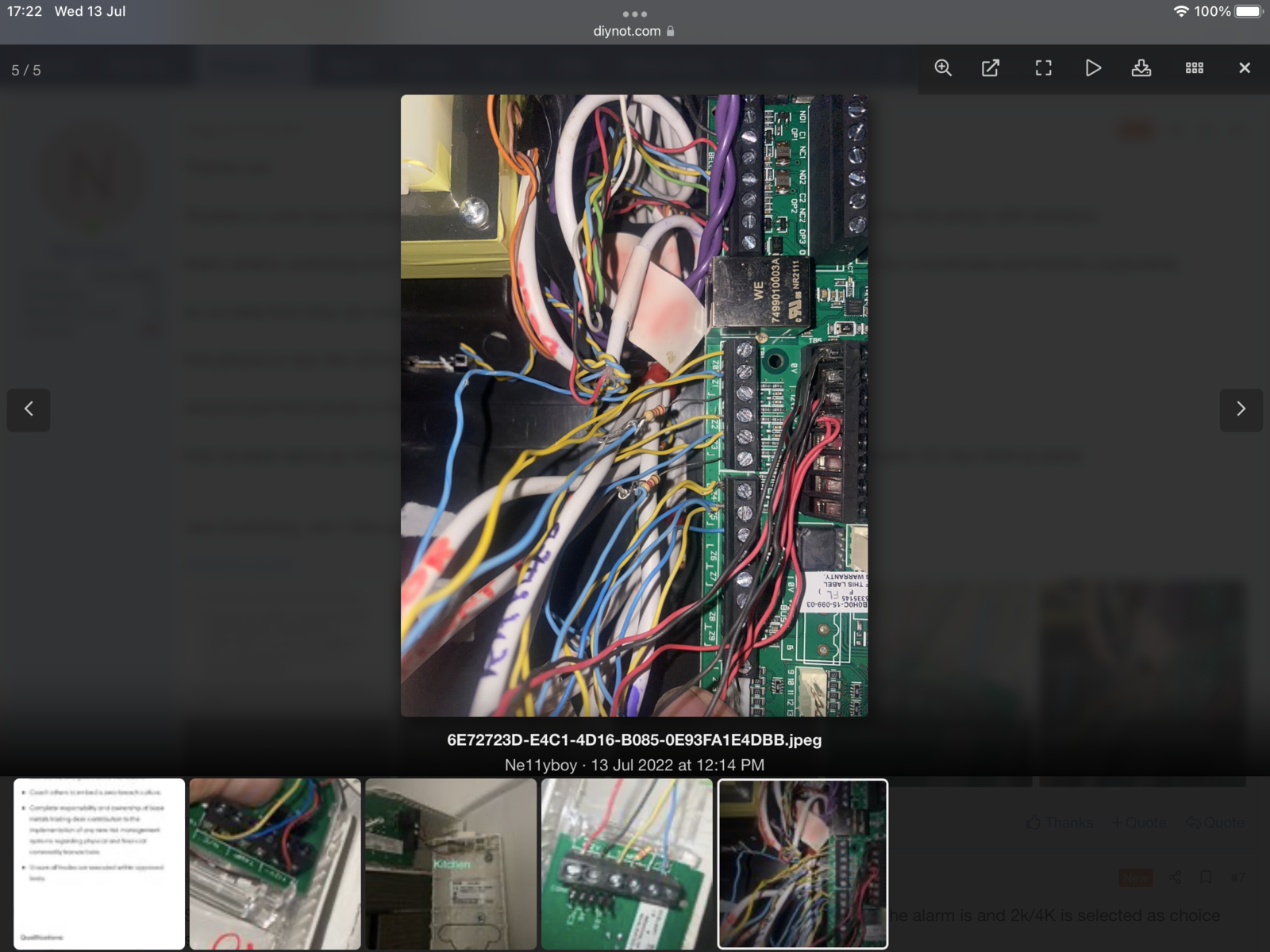Select the first text document thumbnail

pyautogui.click(x=99, y=863)
